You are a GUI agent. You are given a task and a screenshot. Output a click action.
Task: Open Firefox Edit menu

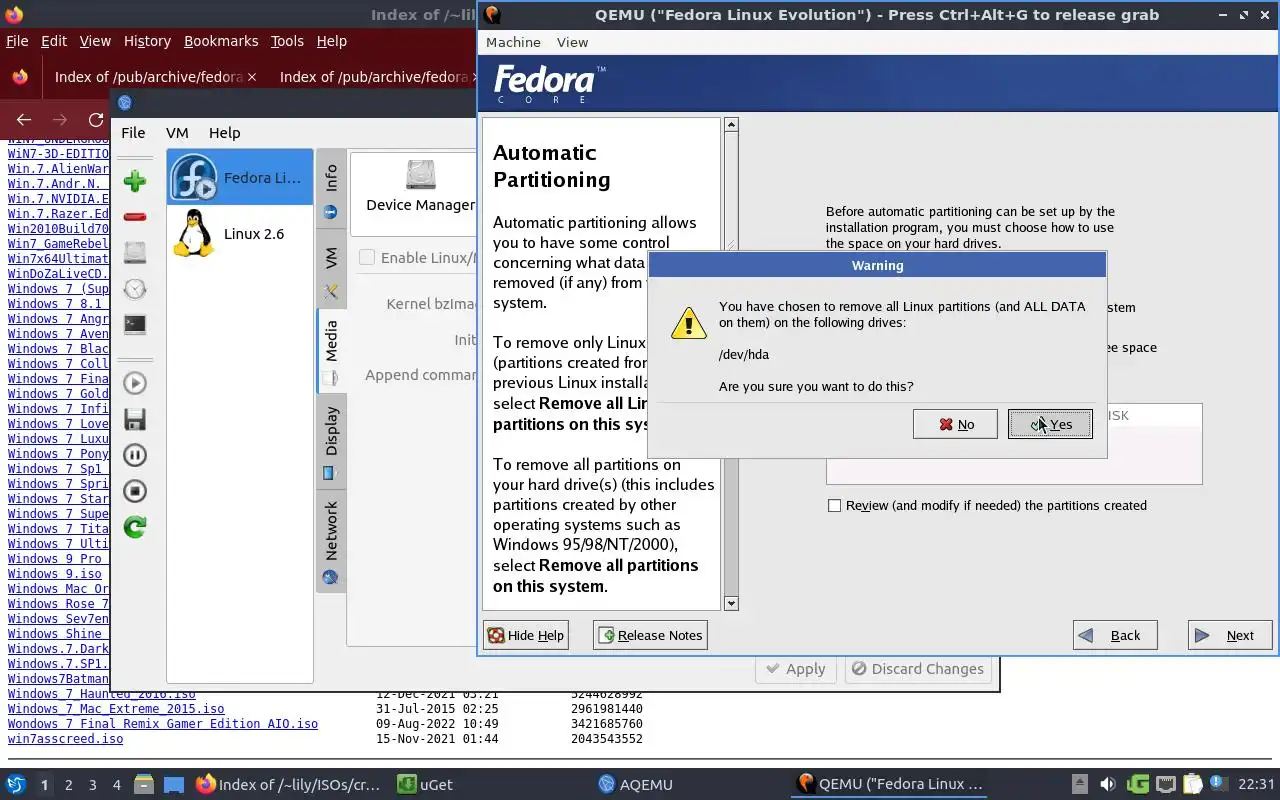[x=54, y=41]
